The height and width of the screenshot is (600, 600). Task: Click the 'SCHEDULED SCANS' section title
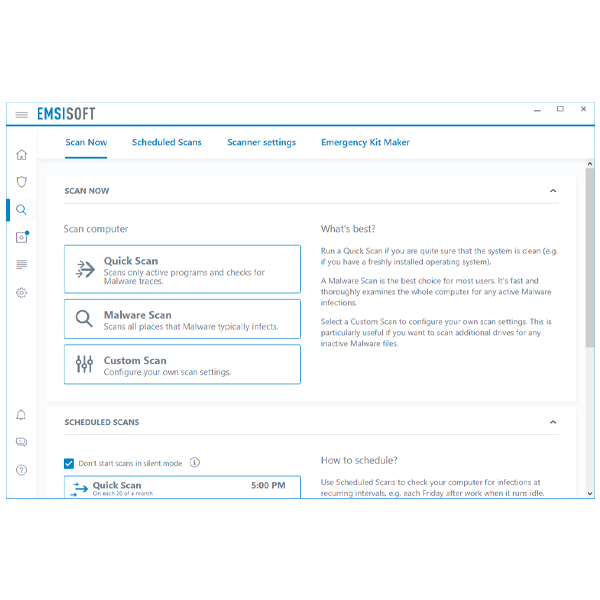pos(102,422)
